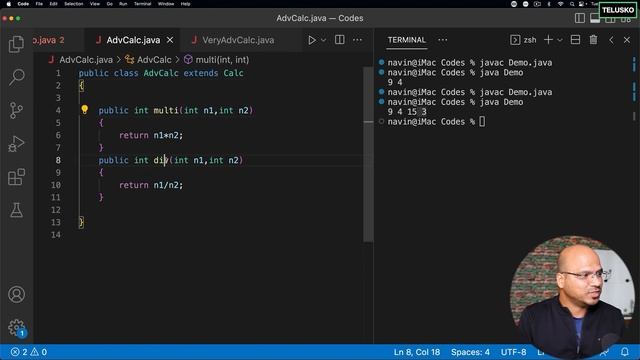Open the Explorer view in activity bar
The width and height of the screenshot is (640, 360).
click(16, 44)
